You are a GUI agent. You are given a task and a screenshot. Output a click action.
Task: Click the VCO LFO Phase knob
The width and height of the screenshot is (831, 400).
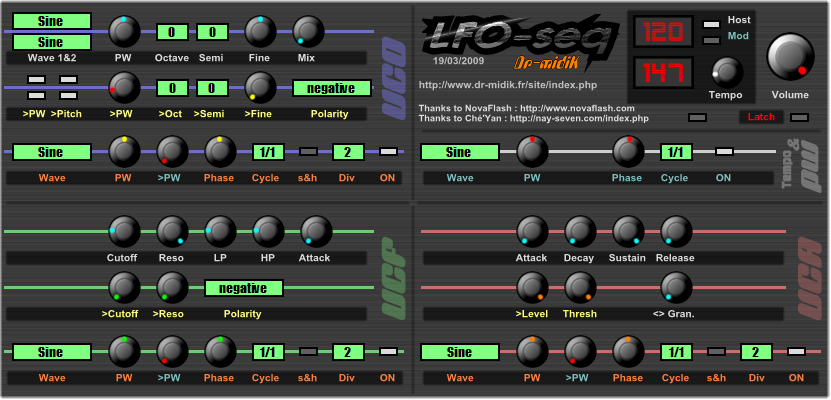point(220,152)
